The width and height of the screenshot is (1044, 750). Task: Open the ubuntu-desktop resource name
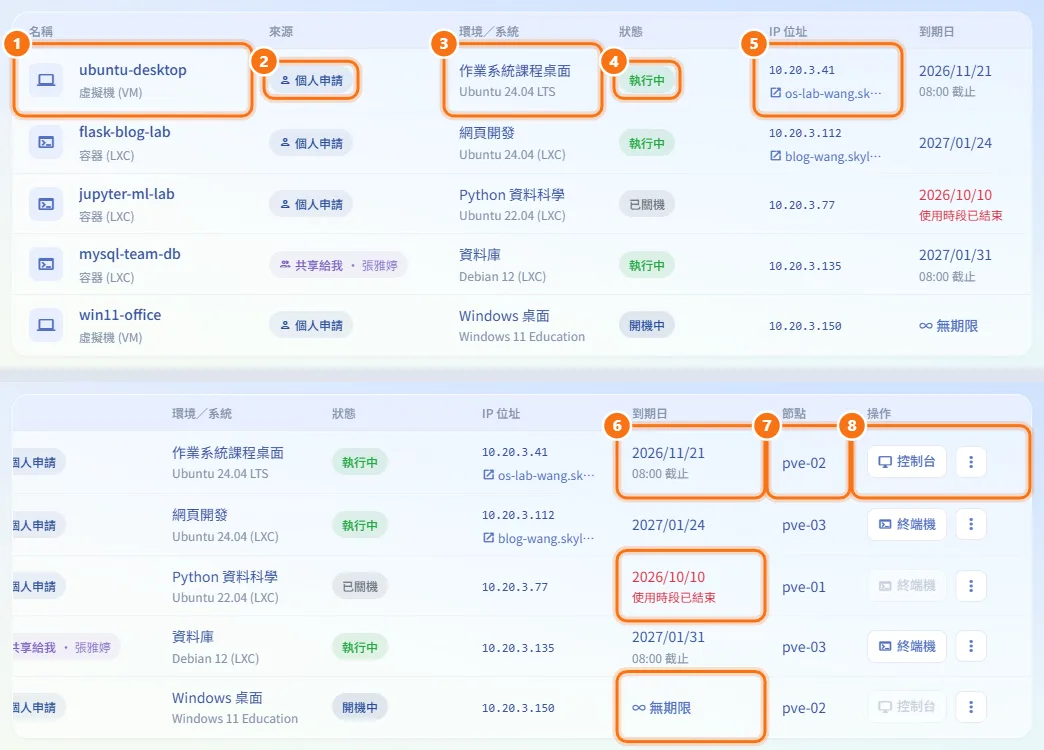coord(132,70)
